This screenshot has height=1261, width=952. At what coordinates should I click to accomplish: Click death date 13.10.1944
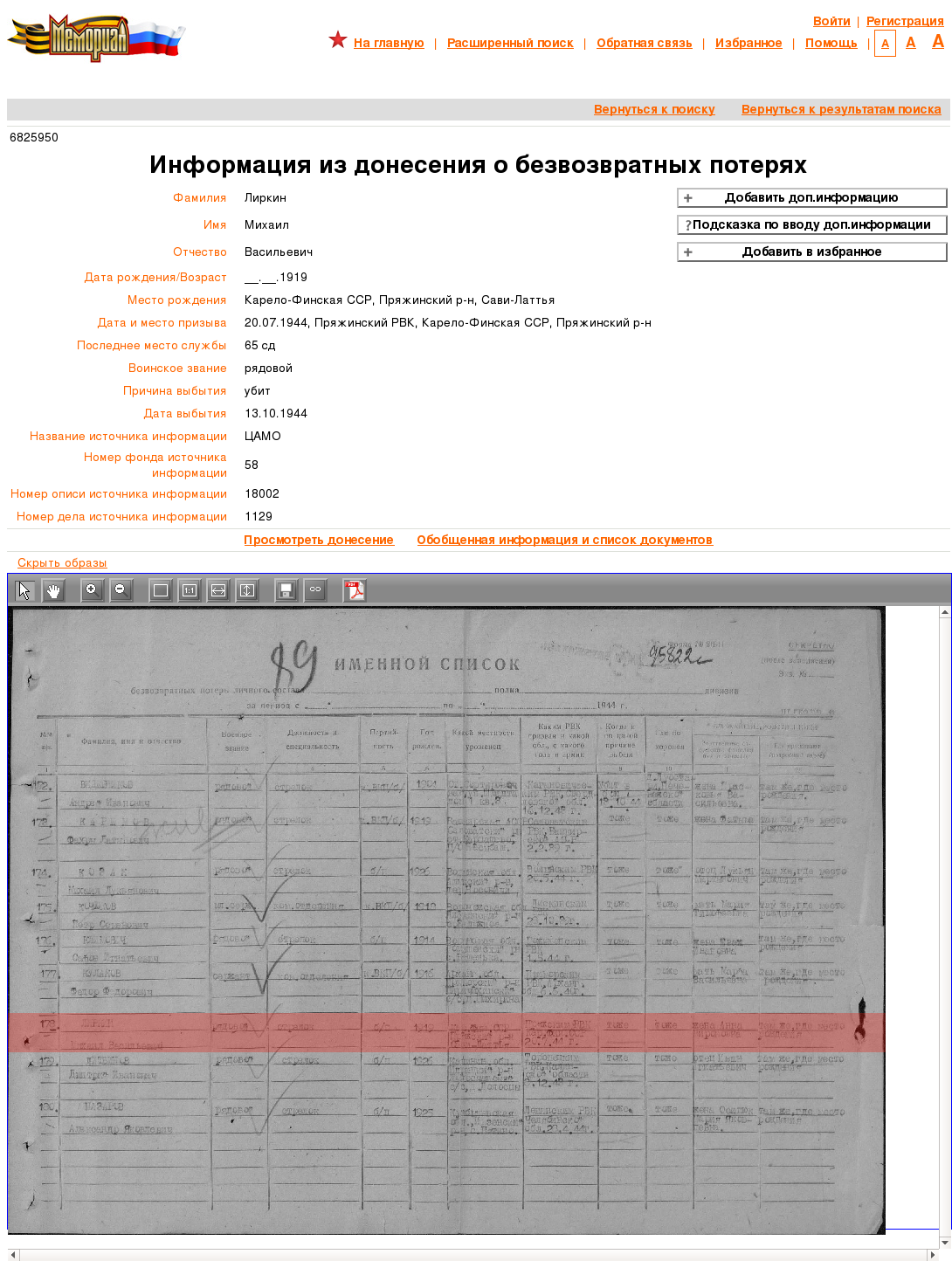click(276, 413)
